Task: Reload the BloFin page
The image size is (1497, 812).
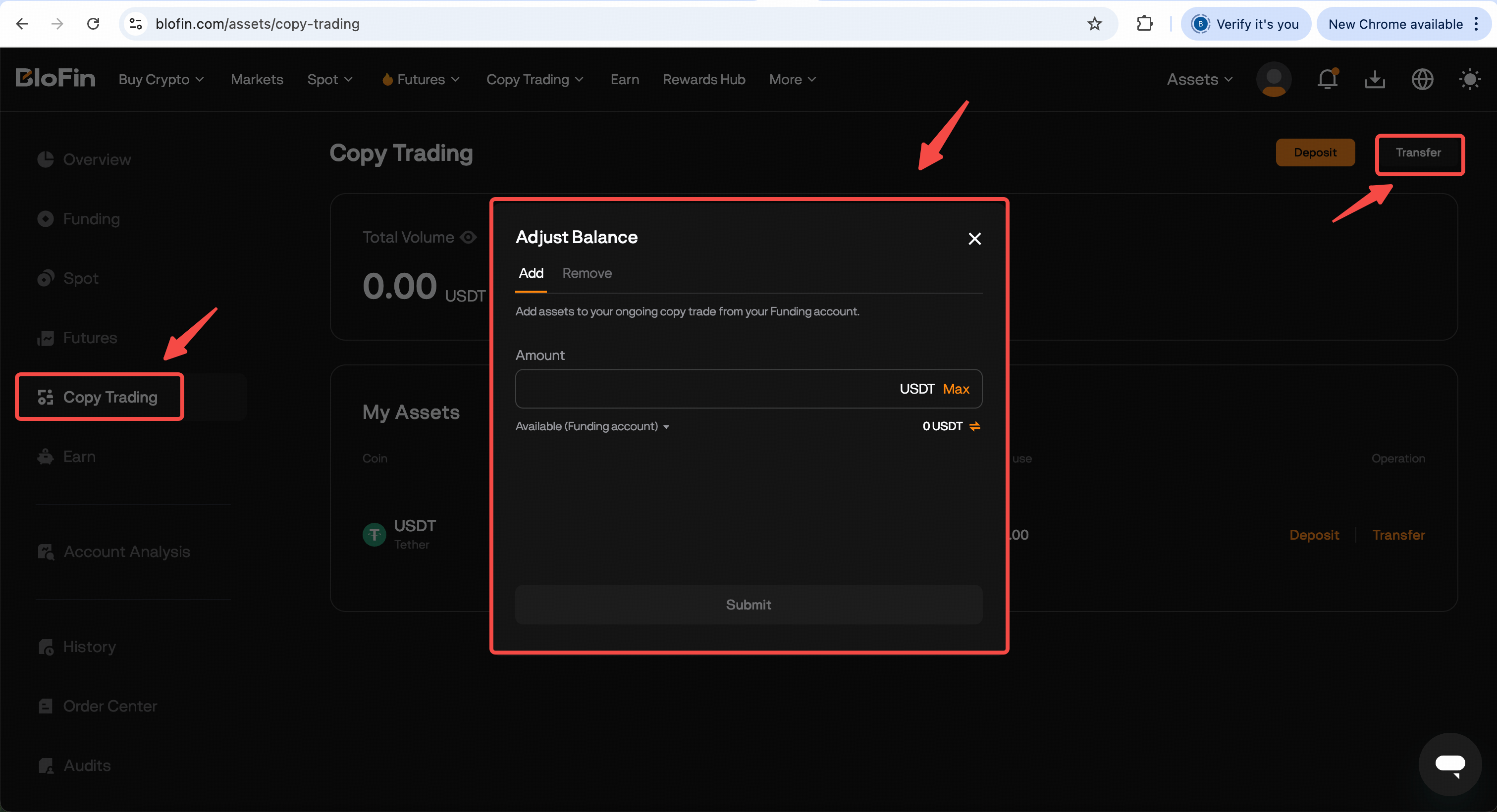Action: [93, 24]
